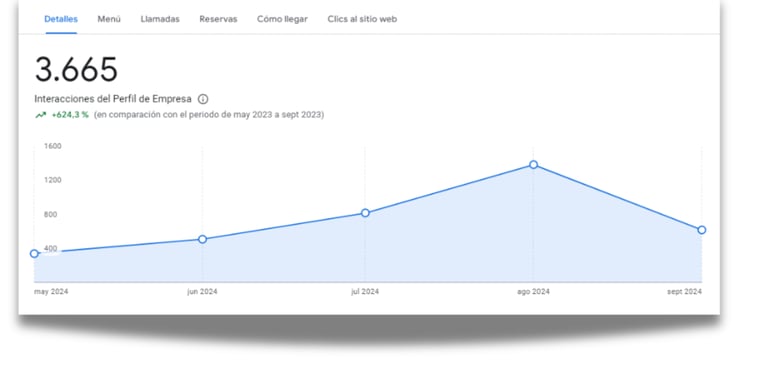Select the jul 2024 data point on chart
The height and width of the screenshot is (373, 768).
(365, 213)
